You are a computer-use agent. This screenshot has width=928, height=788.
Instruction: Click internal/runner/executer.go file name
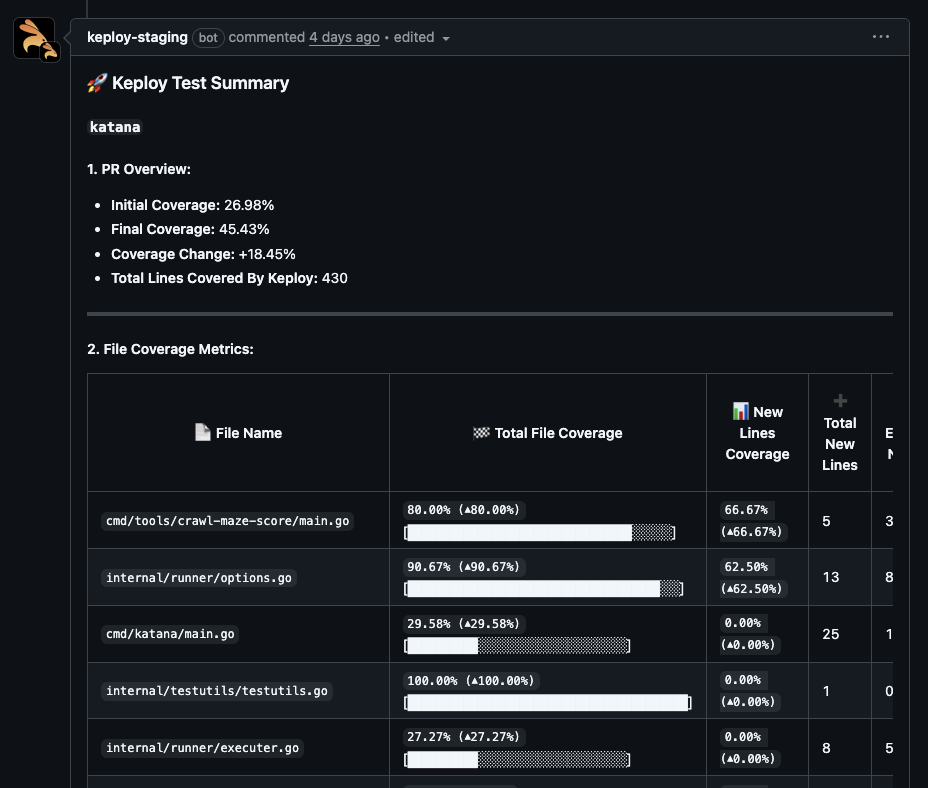pyautogui.click(x=202, y=748)
